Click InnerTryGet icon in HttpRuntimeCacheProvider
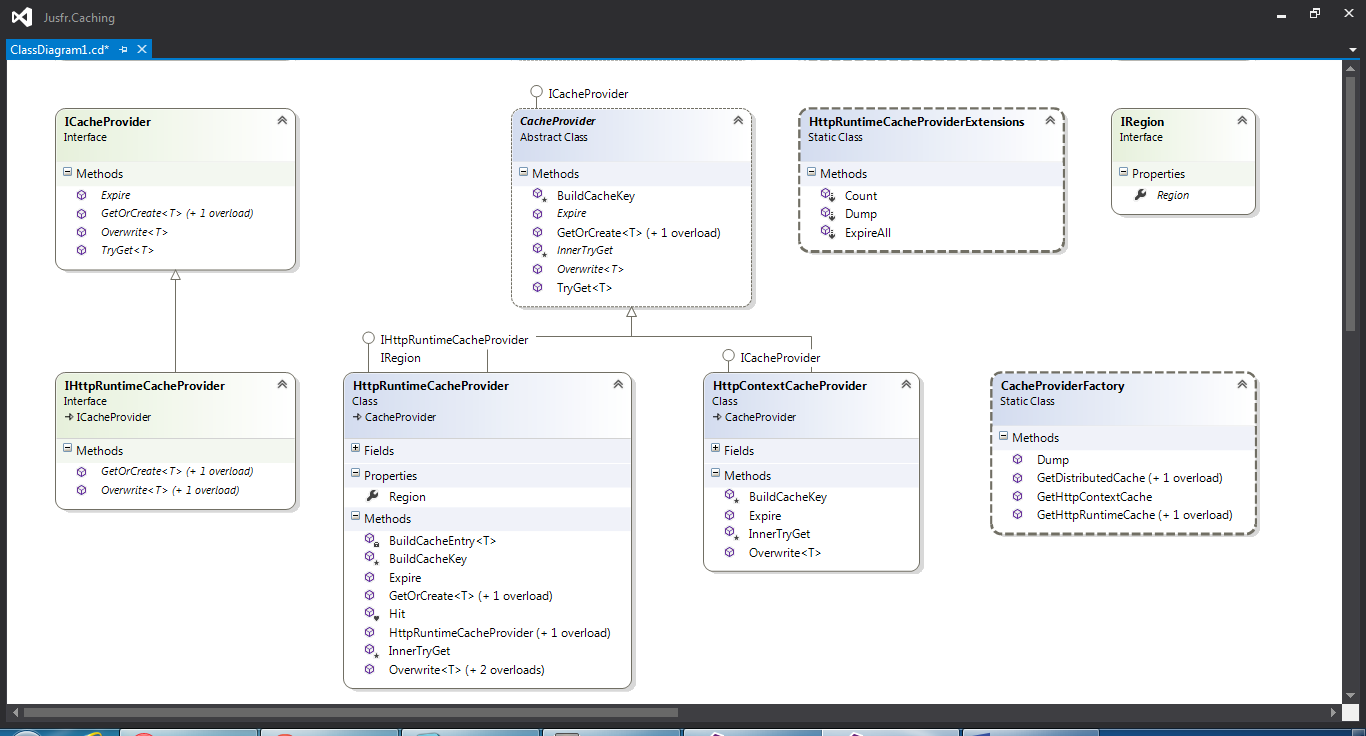 click(x=370, y=651)
